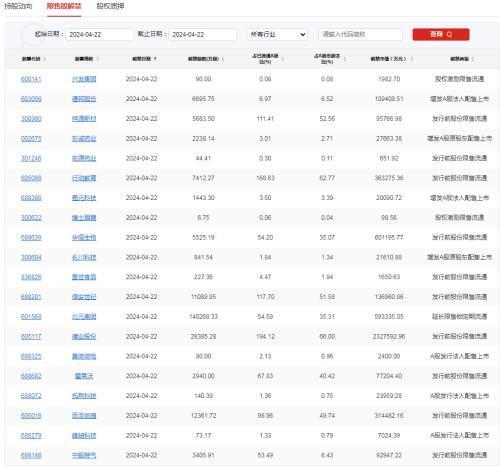Viewport: 500px width, 467px height.
Task: Sort by stock short name column icon
Action: pyautogui.click(x=98, y=59)
